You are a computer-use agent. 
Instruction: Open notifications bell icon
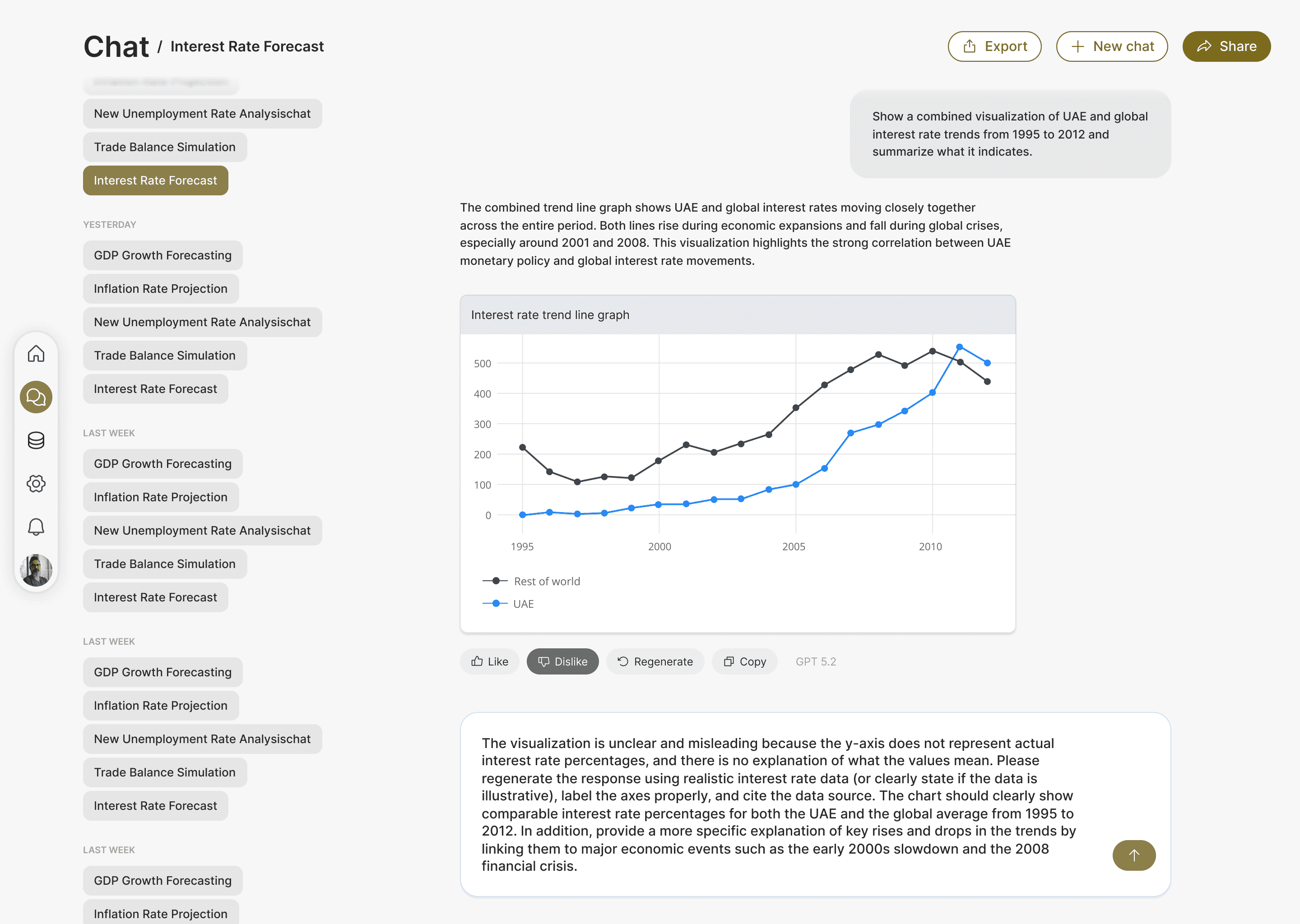(36, 527)
